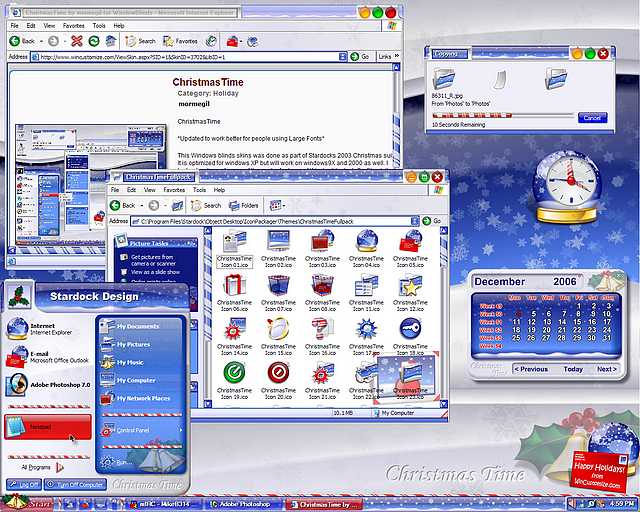Open the Help menu in Internet Explorer
The height and width of the screenshot is (512, 640).
pyautogui.click(x=119, y=25)
